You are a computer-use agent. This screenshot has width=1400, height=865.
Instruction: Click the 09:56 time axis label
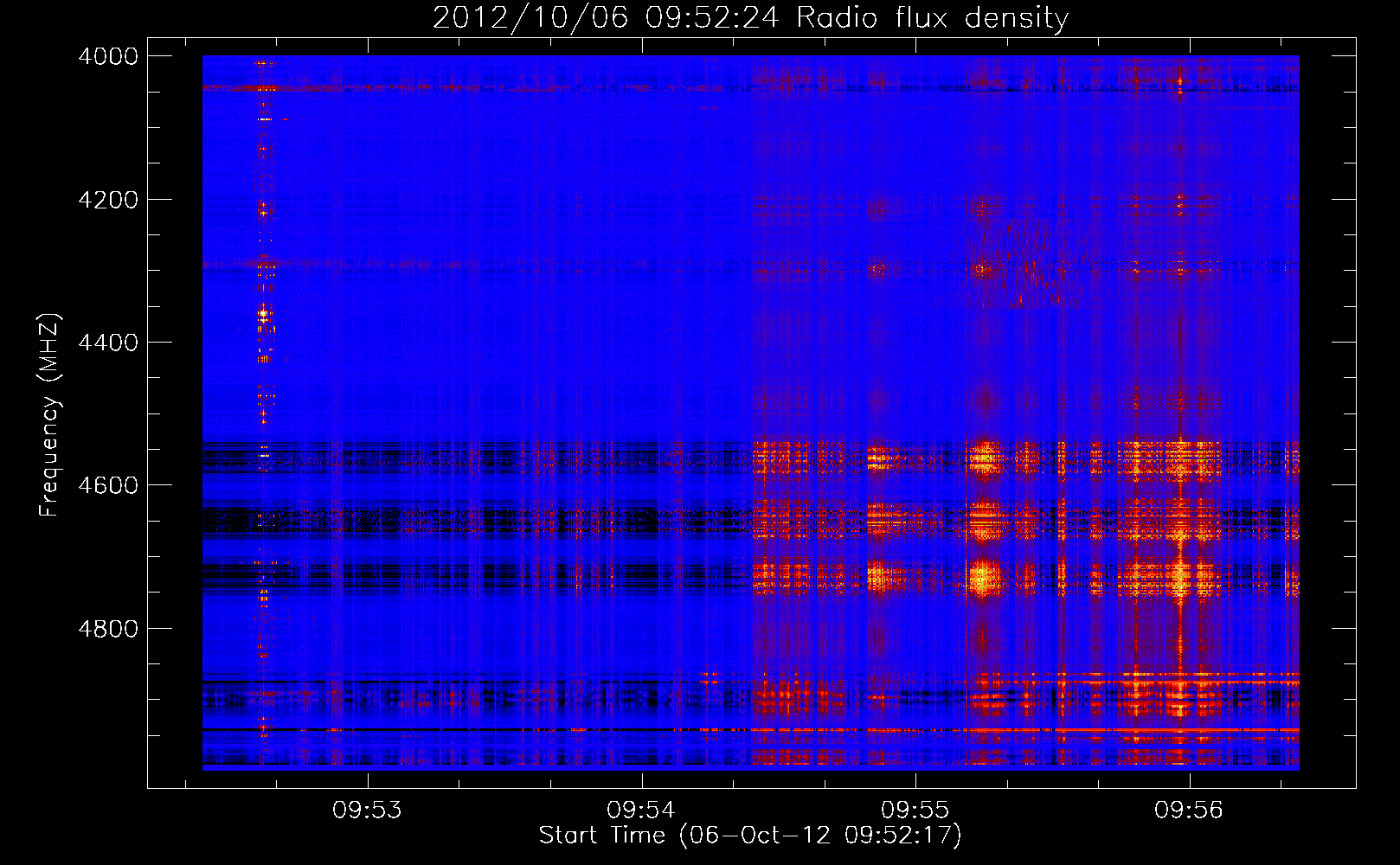coord(1189,810)
